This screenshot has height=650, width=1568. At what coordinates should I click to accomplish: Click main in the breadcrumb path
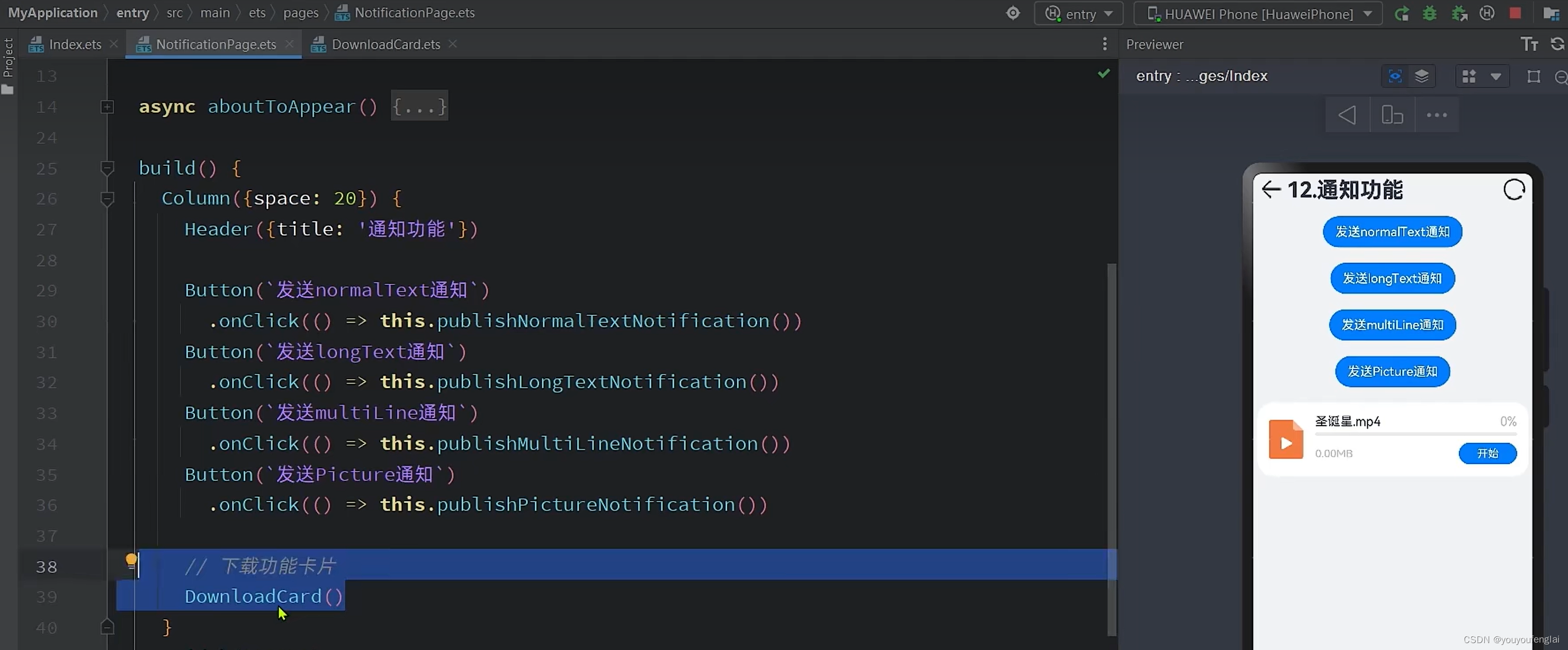click(215, 13)
